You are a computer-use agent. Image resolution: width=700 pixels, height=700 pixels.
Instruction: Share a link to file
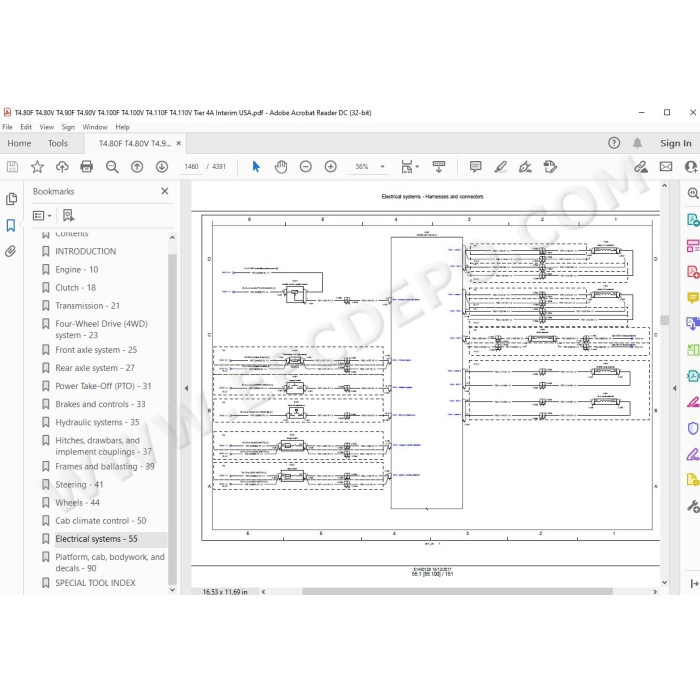tap(641, 167)
